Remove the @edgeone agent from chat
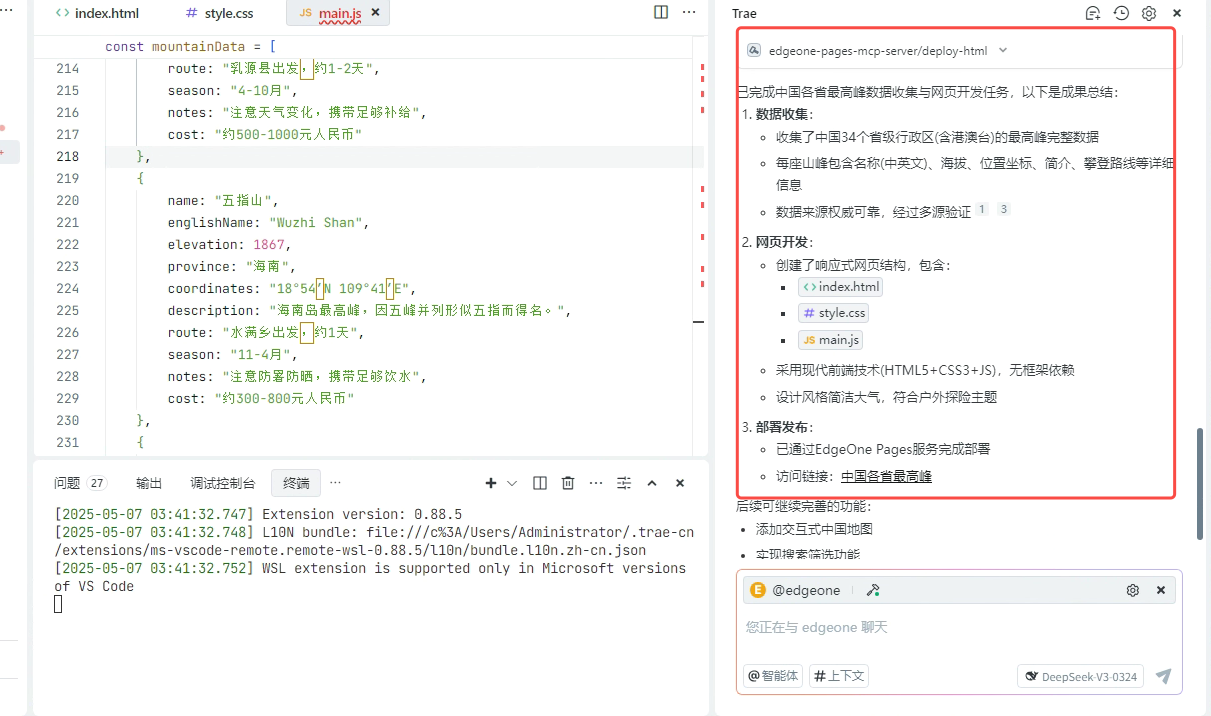 (x=1161, y=590)
